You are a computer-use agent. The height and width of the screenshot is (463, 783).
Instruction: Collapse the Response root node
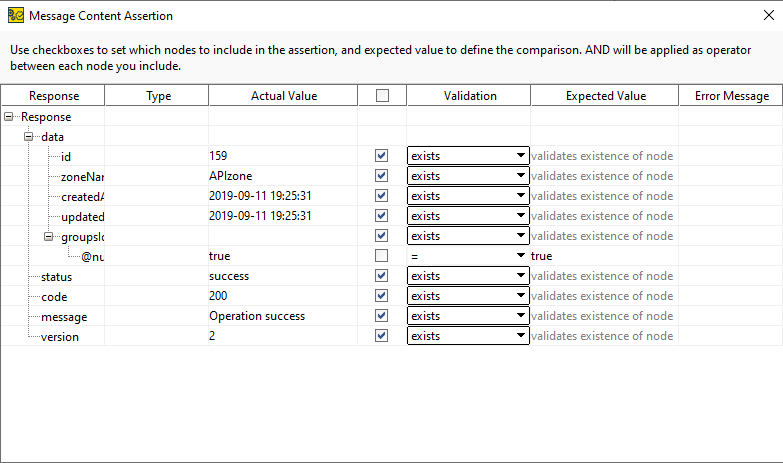click(10, 117)
